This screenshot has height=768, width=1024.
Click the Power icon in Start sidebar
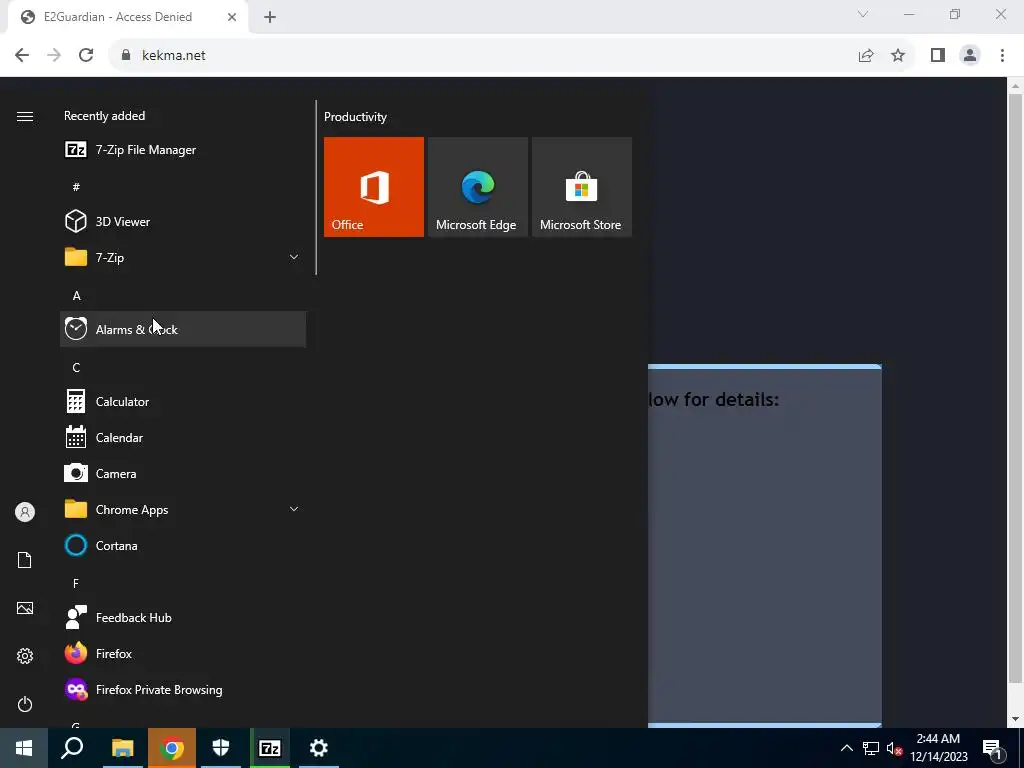tap(25, 704)
